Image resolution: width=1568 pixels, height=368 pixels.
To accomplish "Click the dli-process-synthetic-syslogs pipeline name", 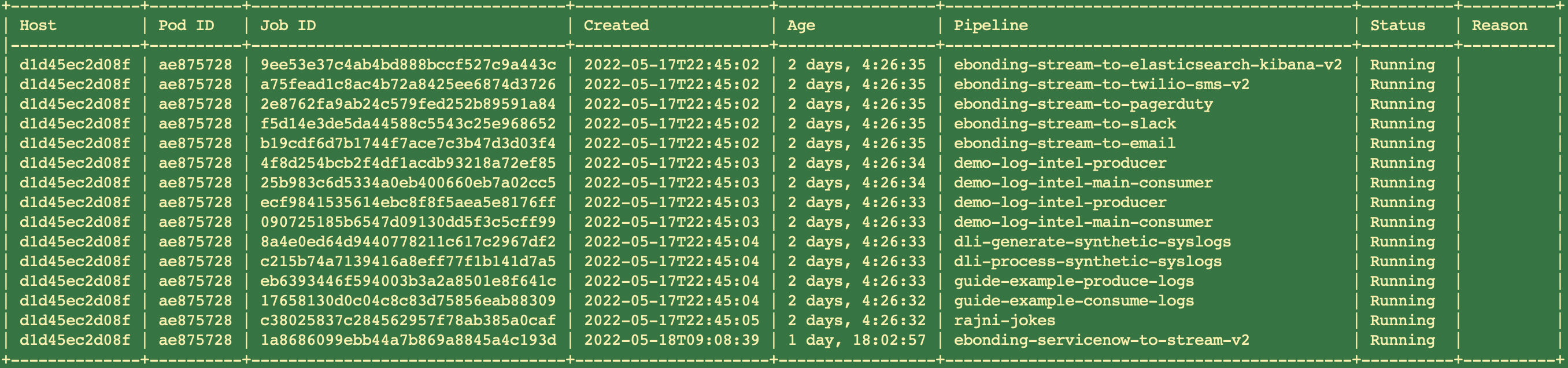I will pos(1088,262).
